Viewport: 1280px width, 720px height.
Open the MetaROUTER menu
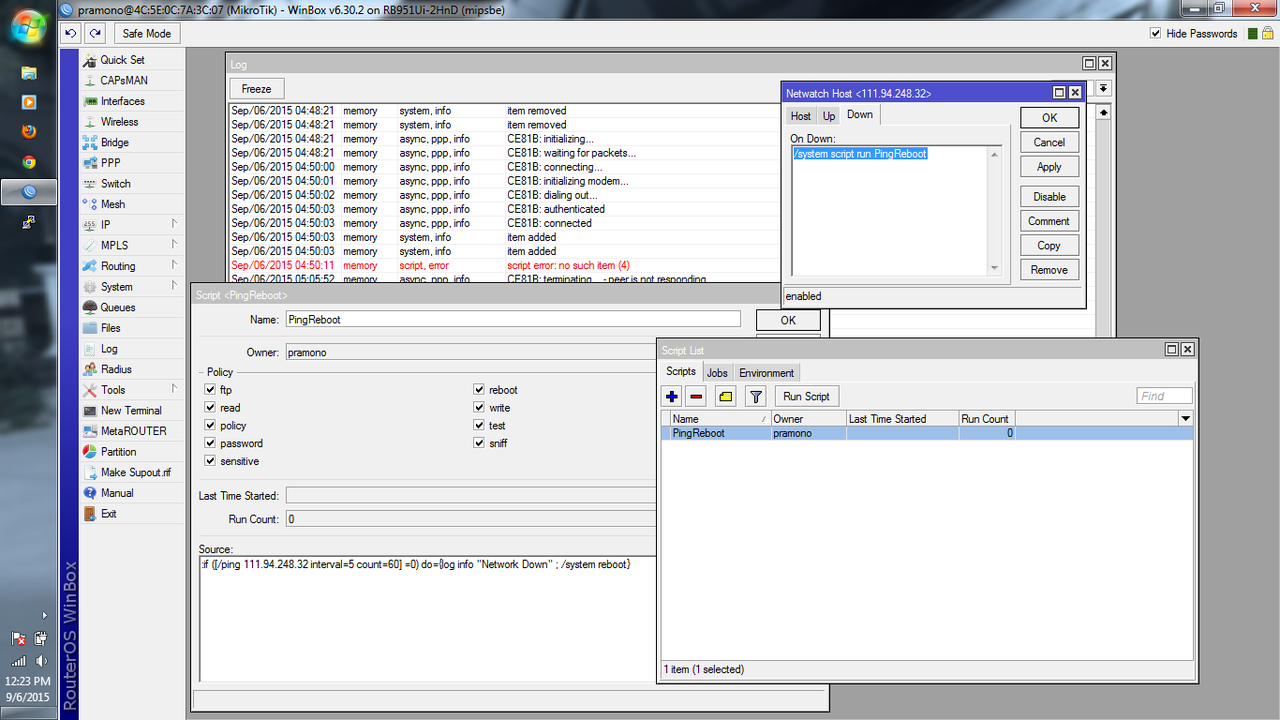[x=133, y=431]
